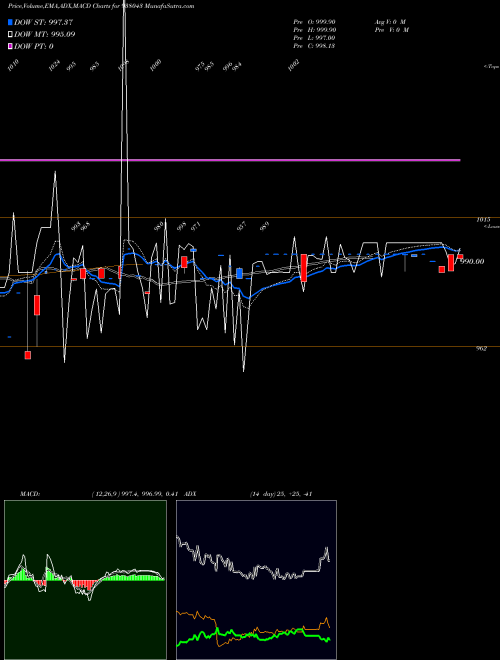Click the 1002 rotated top label
500x660 pixels.
(293, 65)
